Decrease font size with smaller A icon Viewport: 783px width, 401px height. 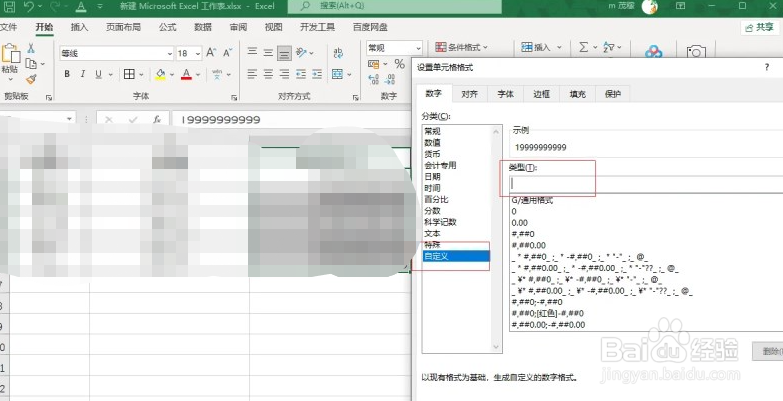coord(227,52)
